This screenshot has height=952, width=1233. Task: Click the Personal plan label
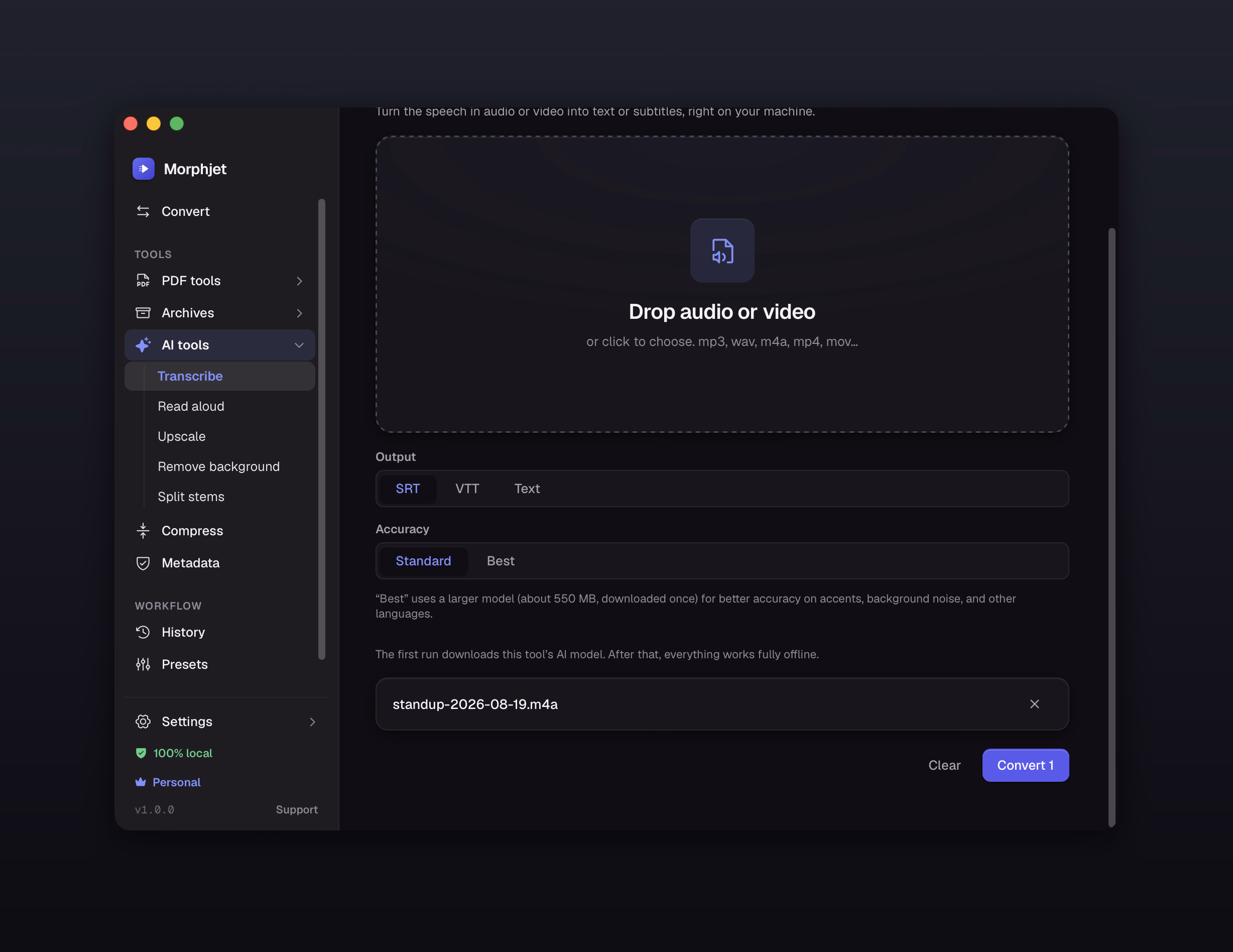[177, 783]
